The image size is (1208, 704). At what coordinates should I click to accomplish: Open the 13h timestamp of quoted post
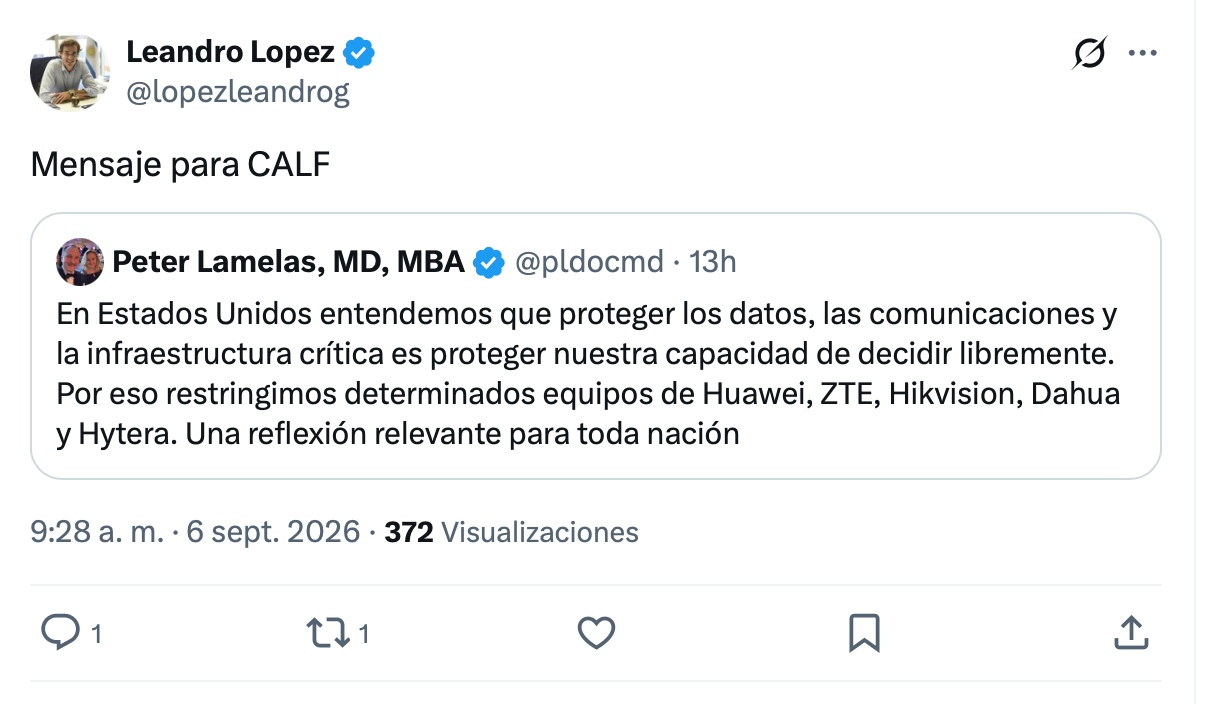[x=713, y=262]
